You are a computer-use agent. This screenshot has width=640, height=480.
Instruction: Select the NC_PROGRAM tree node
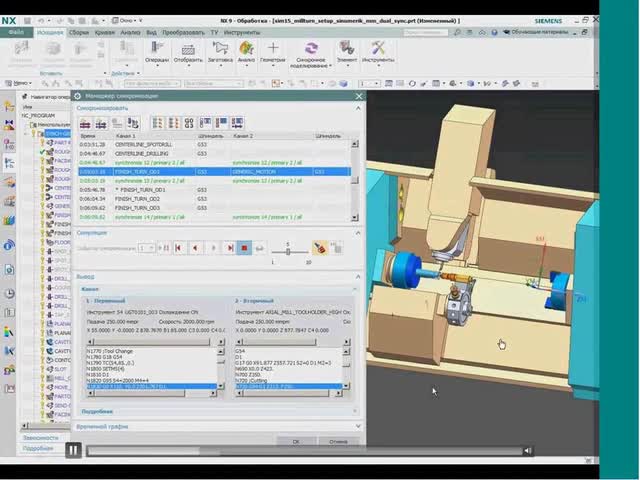point(38,116)
